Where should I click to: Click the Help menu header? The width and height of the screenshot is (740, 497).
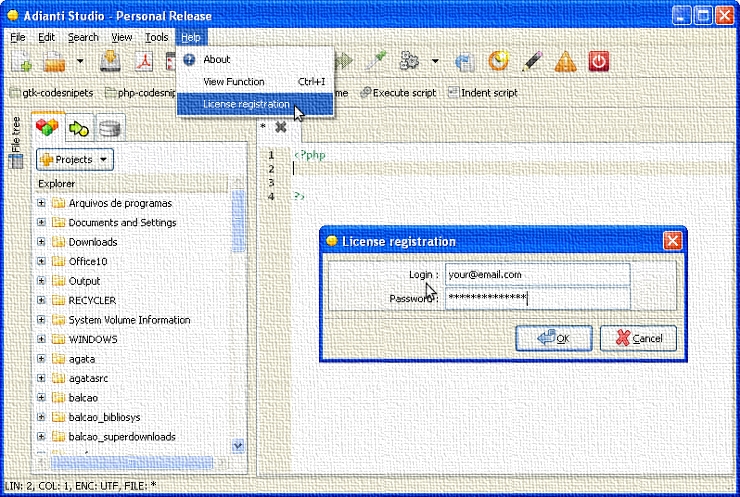191,37
